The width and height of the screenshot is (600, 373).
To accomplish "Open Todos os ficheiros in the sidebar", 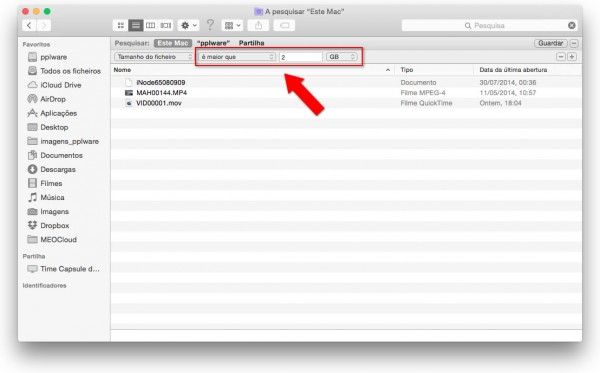I will coord(70,71).
